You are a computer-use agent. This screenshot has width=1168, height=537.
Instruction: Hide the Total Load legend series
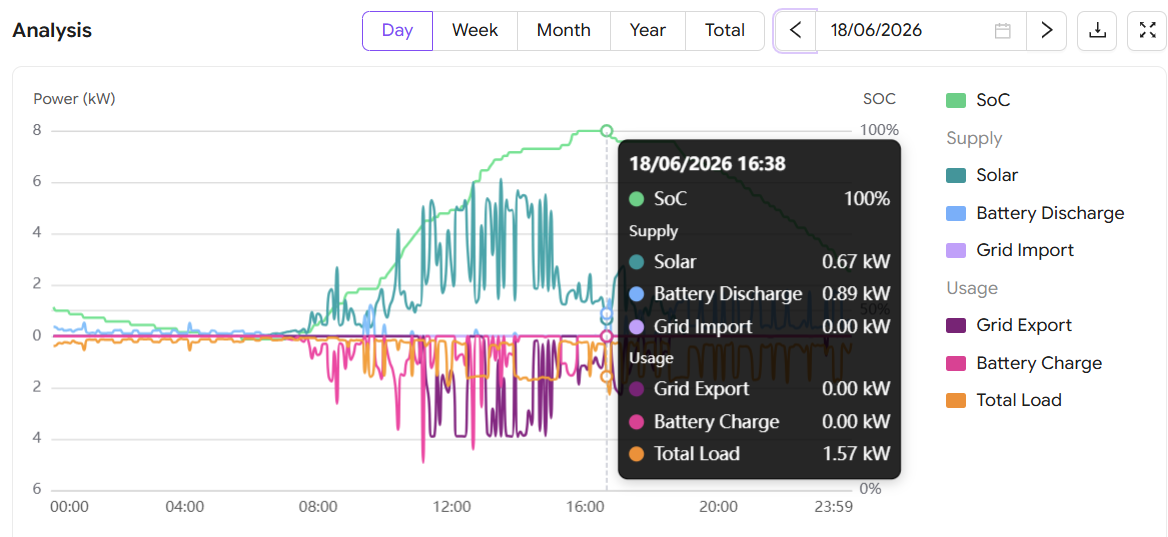point(1003,401)
